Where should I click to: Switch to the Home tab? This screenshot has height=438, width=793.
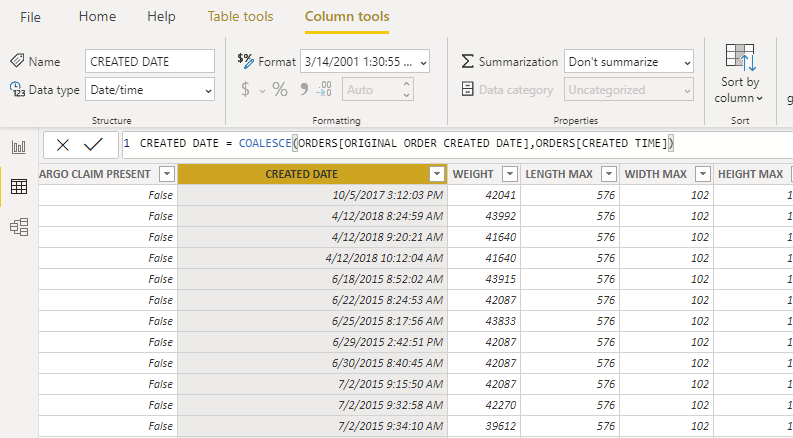point(97,17)
